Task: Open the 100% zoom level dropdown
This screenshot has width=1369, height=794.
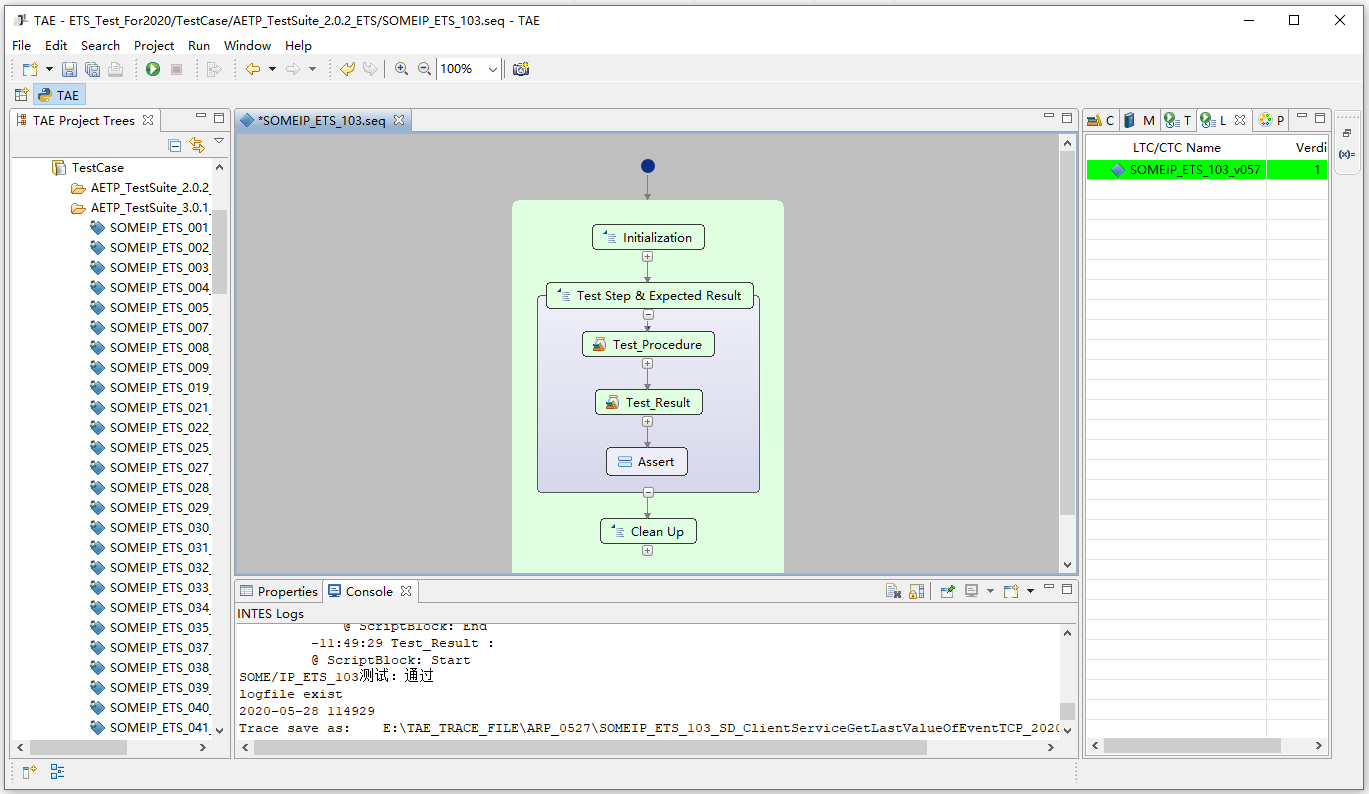Action: click(x=492, y=69)
